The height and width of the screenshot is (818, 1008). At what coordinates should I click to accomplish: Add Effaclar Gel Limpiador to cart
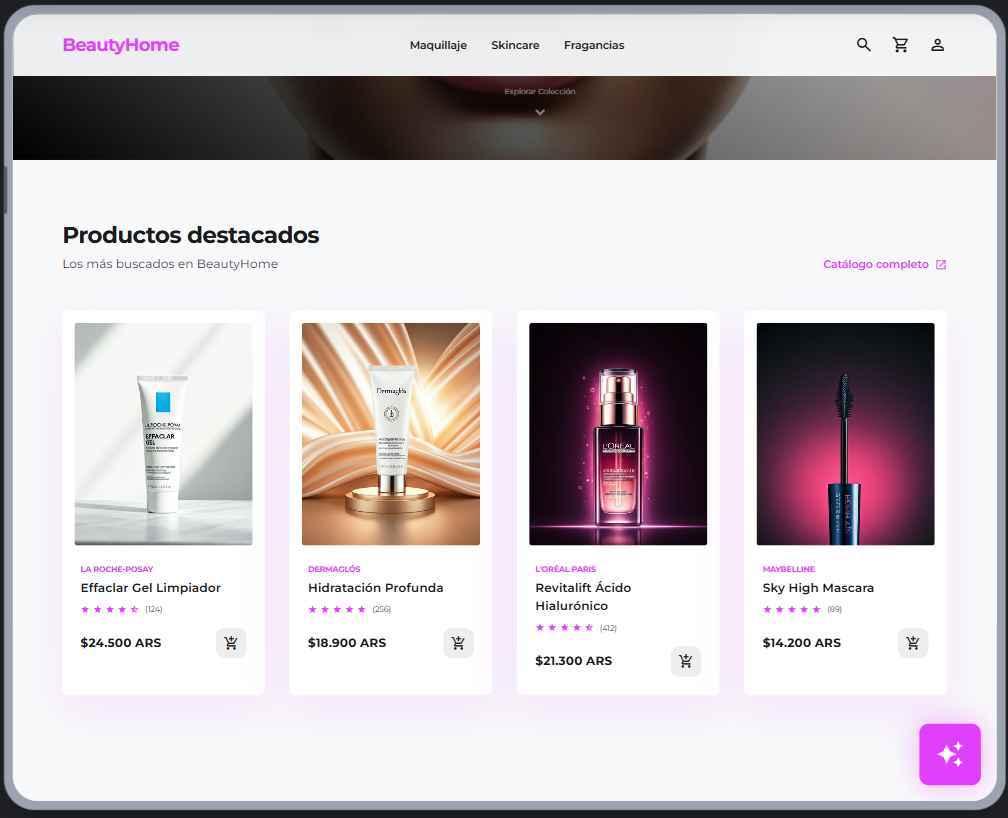(231, 642)
